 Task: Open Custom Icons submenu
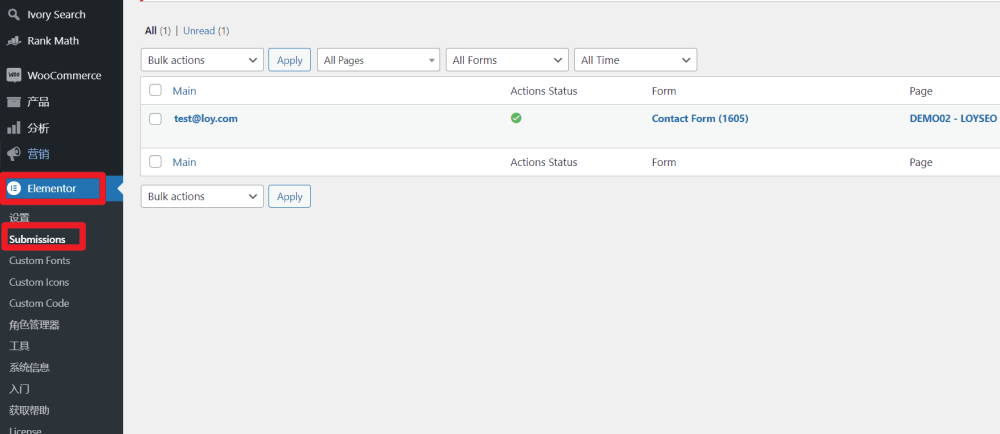point(39,282)
